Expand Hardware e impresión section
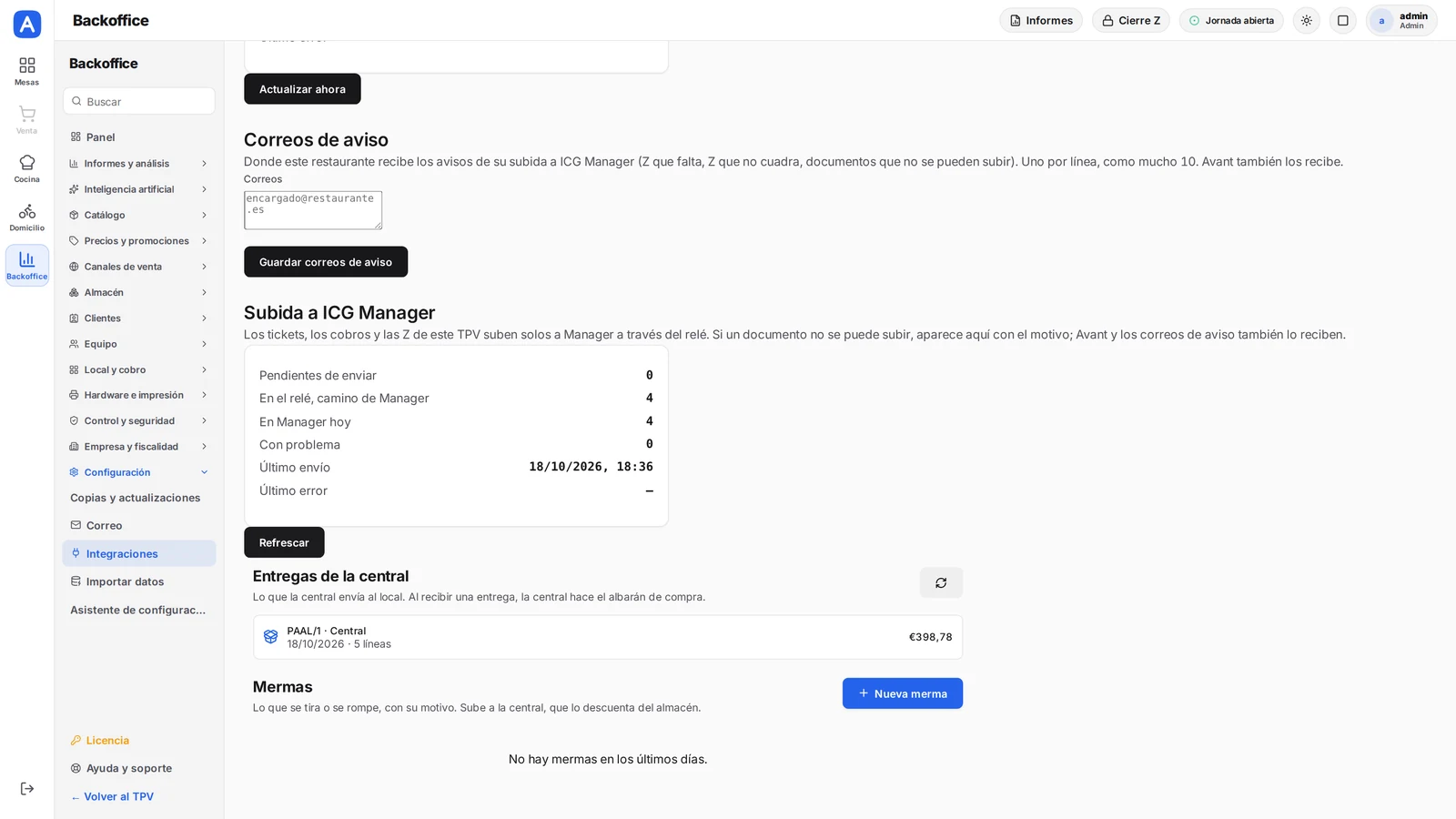 point(139,395)
